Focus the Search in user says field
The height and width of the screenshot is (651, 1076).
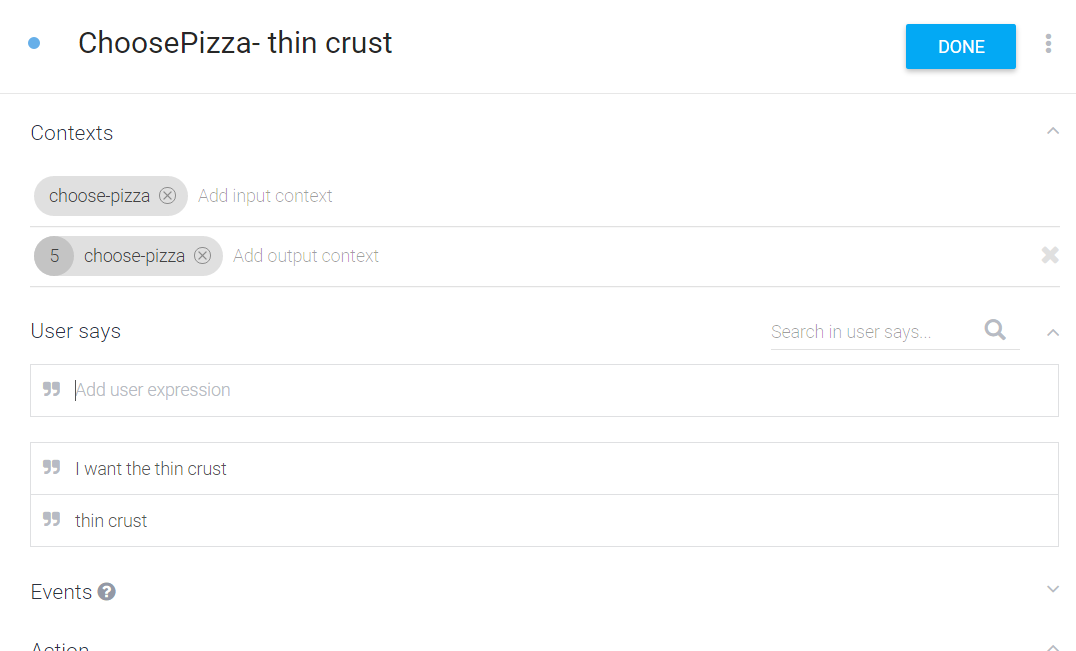pos(868,332)
